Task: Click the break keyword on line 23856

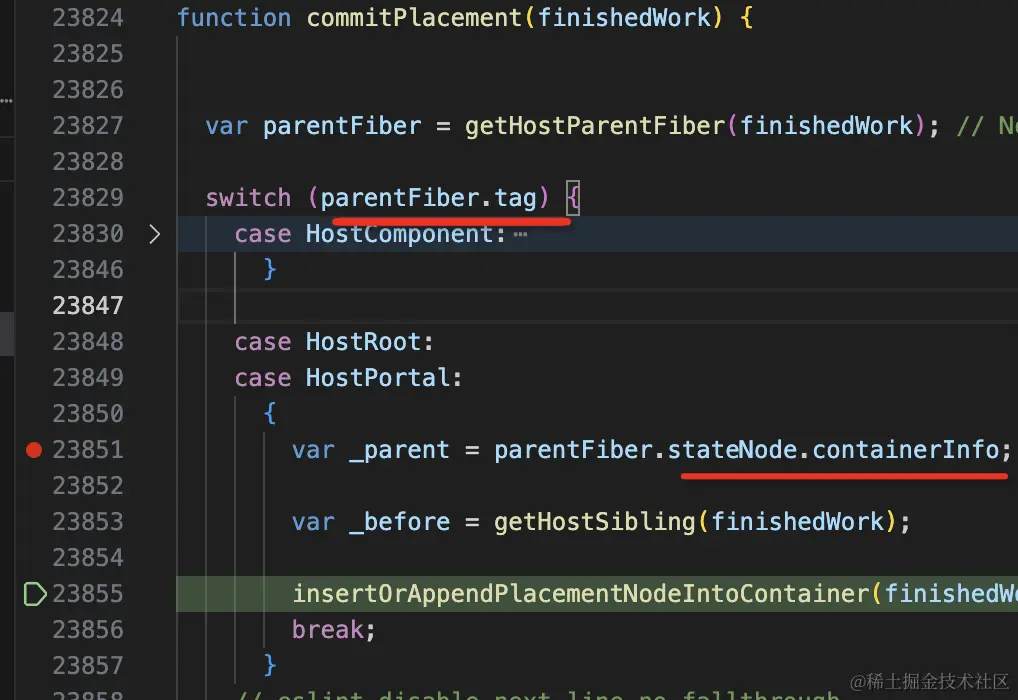Action: (327, 629)
